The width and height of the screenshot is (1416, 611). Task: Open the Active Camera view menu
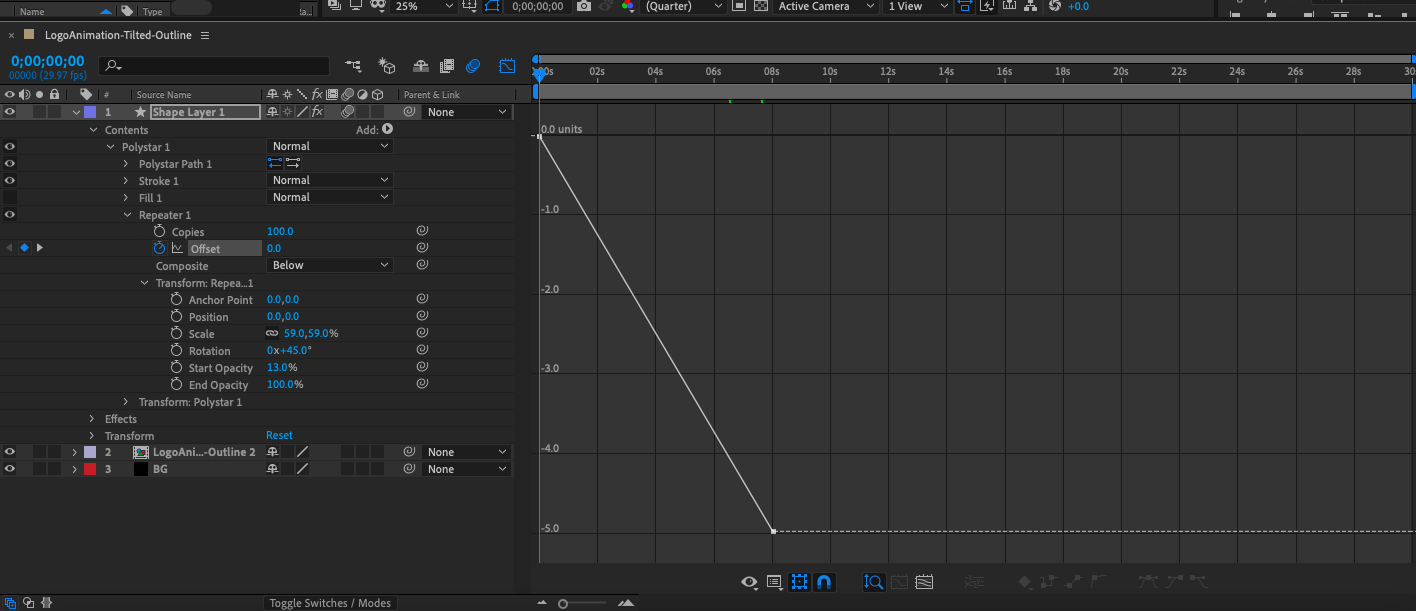(x=812, y=6)
